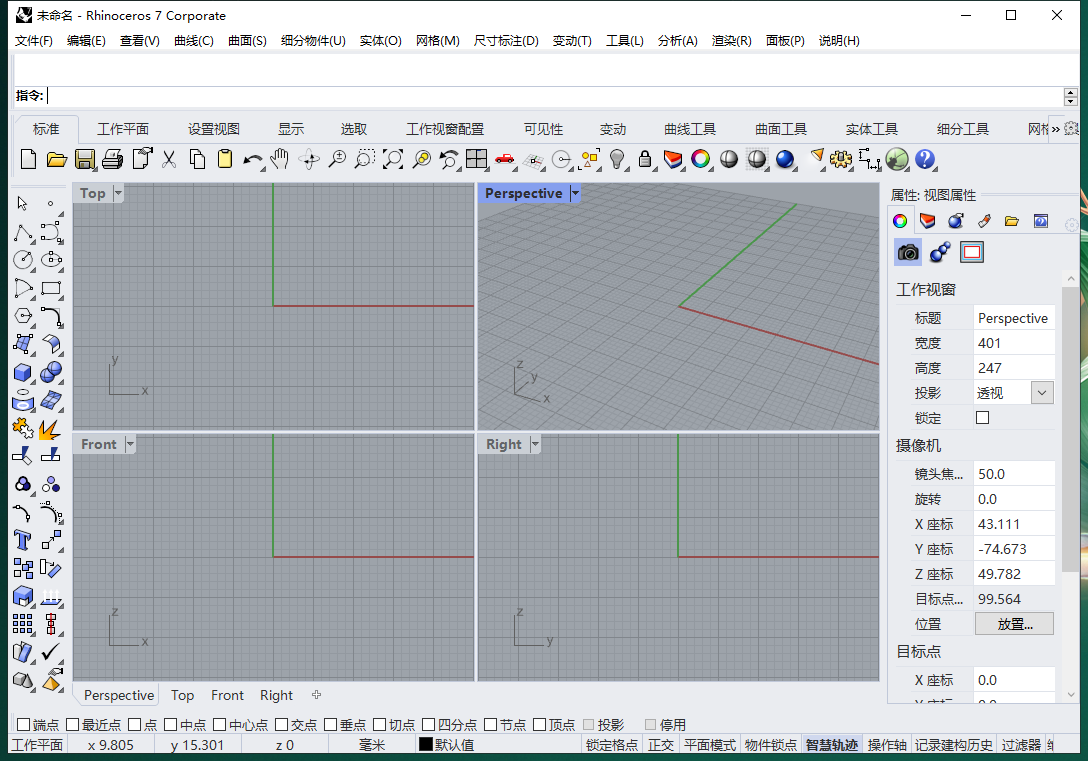Open the 文件(F) menu

(x=34, y=41)
